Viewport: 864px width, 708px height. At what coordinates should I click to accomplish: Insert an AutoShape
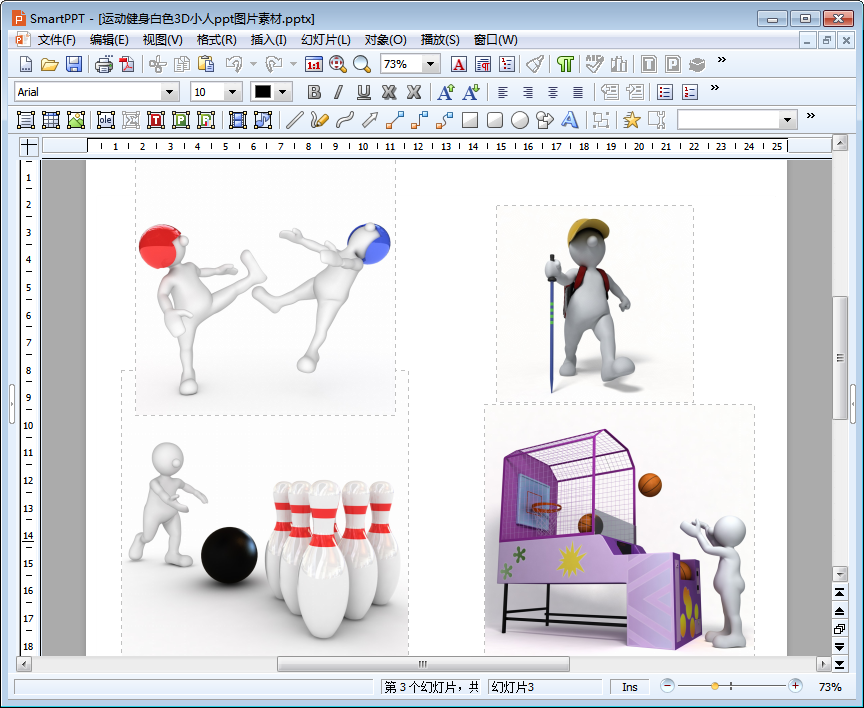[x=544, y=120]
